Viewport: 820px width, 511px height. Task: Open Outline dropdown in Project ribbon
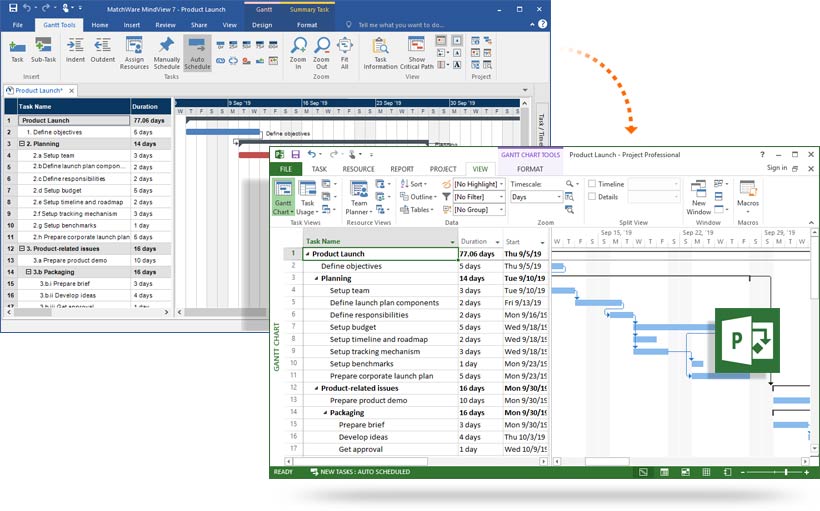(418, 197)
